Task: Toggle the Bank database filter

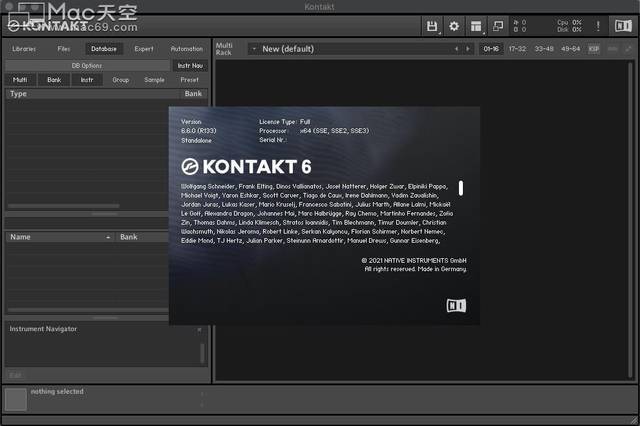Action: (54, 80)
